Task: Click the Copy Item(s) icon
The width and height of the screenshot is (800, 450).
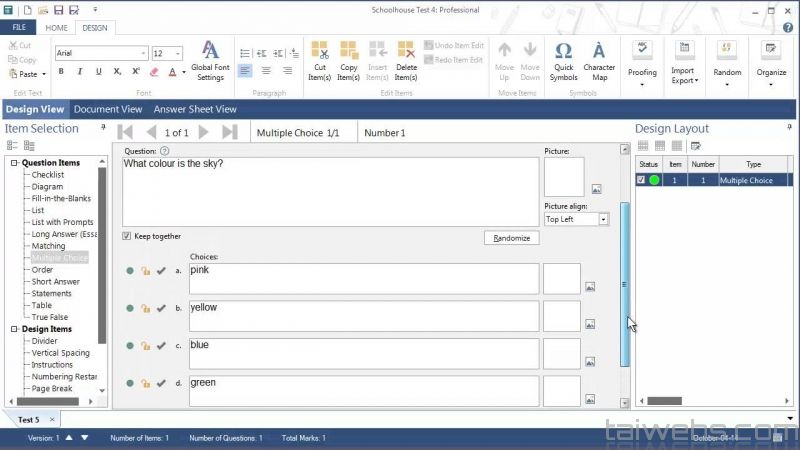Action: pyautogui.click(x=348, y=61)
